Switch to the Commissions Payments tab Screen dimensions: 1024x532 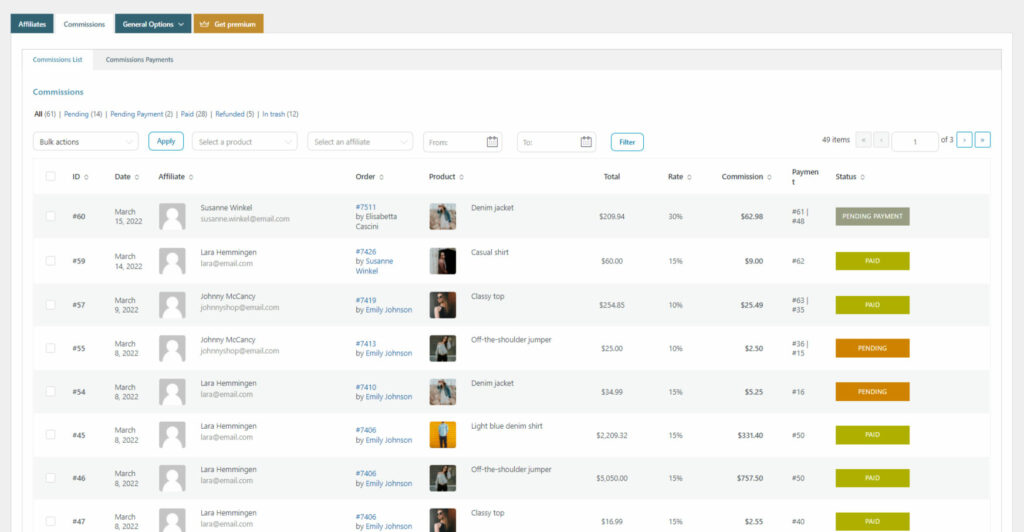click(139, 60)
